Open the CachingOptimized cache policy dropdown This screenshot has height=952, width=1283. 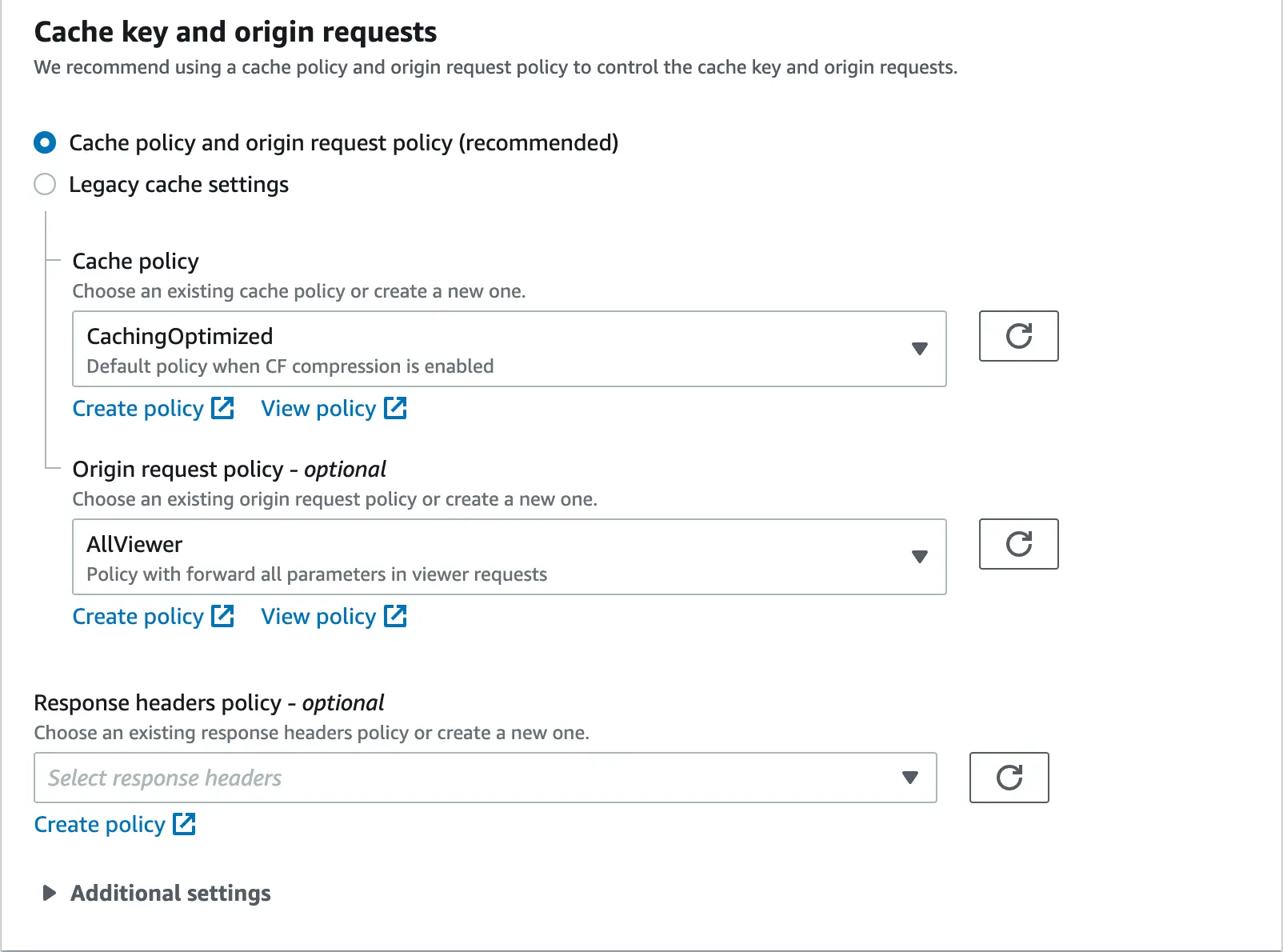pyautogui.click(x=509, y=349)
